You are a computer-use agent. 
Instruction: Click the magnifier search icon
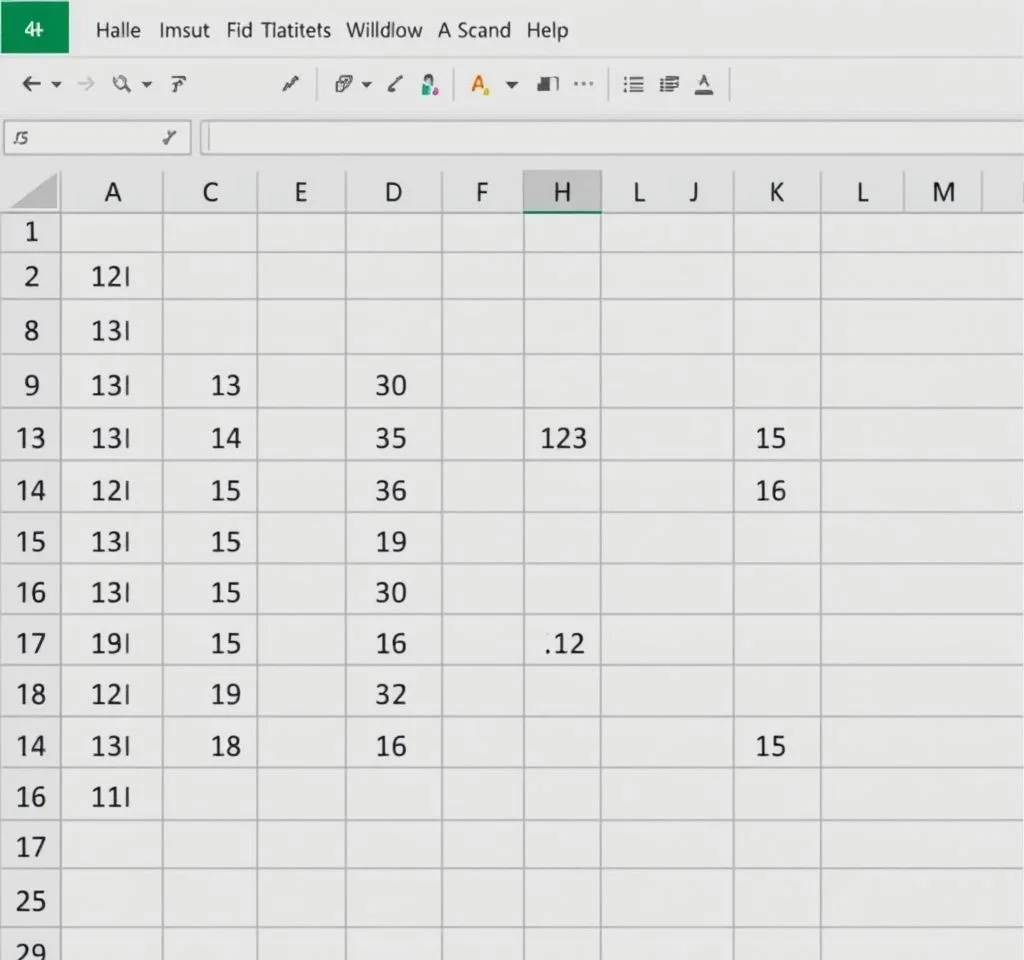point(122,85)
